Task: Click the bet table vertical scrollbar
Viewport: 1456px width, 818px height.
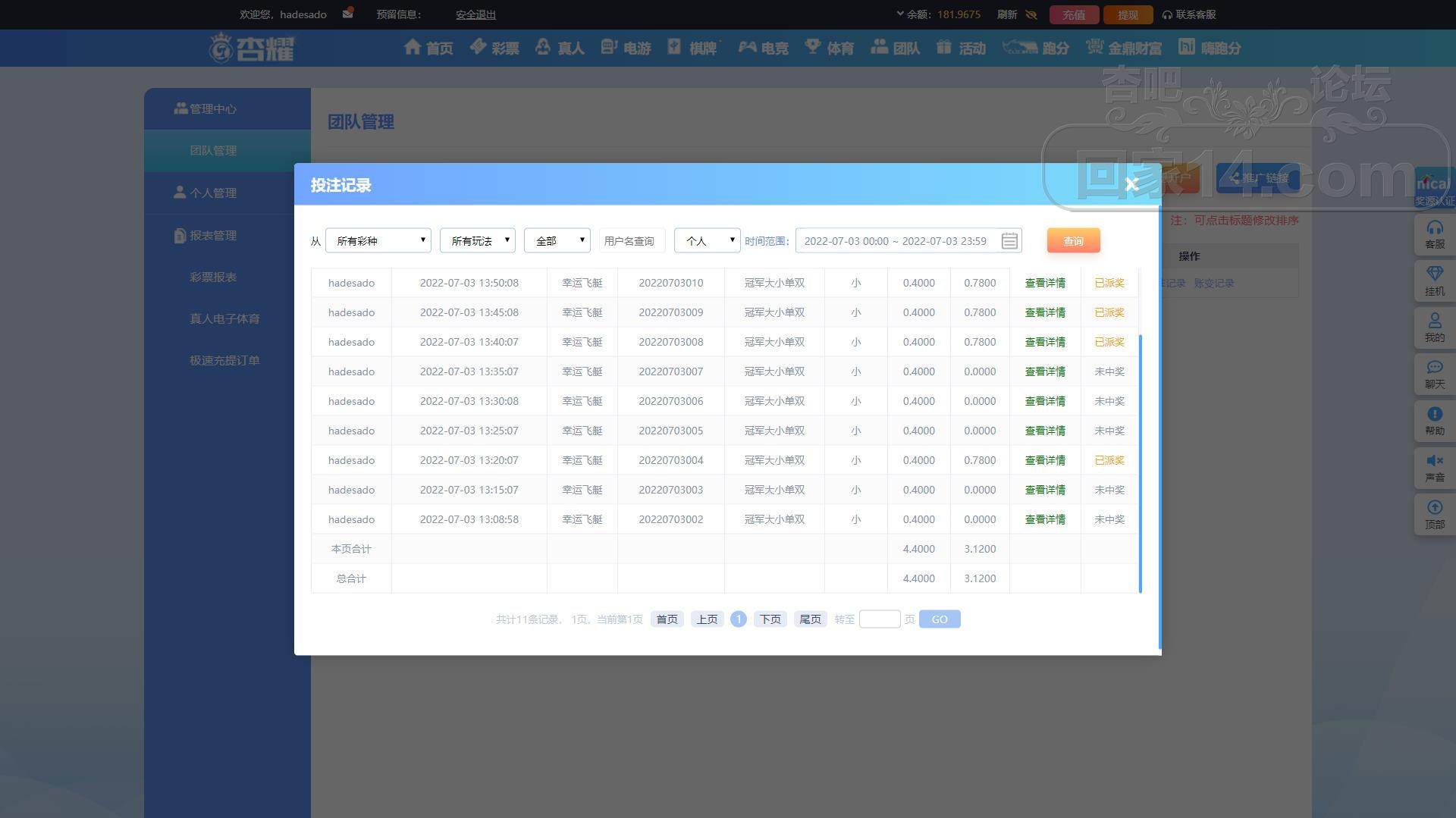Action: pyautogui.click(x=1141, y=462)
